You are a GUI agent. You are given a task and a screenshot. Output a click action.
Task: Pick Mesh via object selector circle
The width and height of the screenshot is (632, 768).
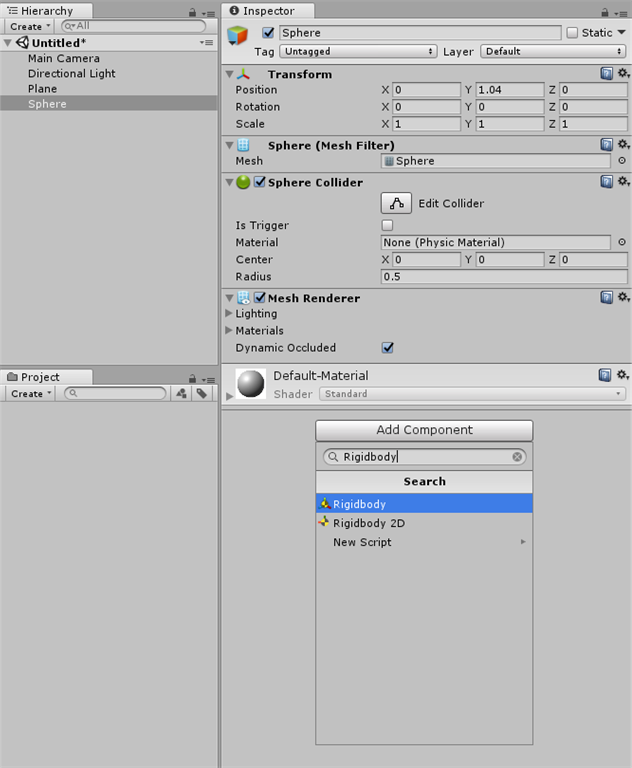pos(622,161)
